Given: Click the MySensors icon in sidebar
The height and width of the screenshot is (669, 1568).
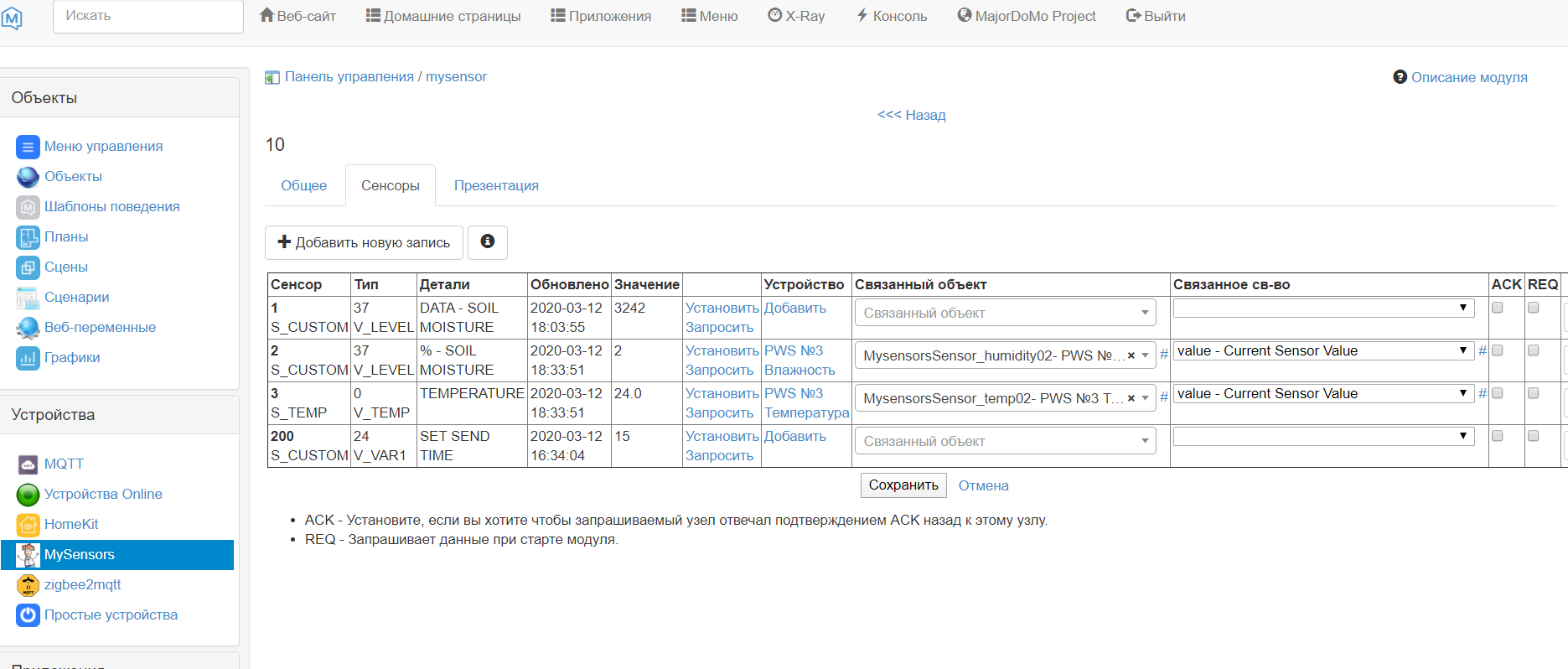Looking at the screenshot, I should pos(28,555).
